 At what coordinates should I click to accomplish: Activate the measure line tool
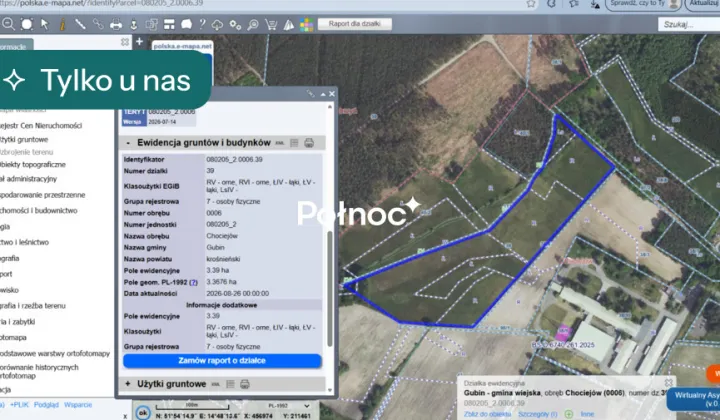pos(80,24)
